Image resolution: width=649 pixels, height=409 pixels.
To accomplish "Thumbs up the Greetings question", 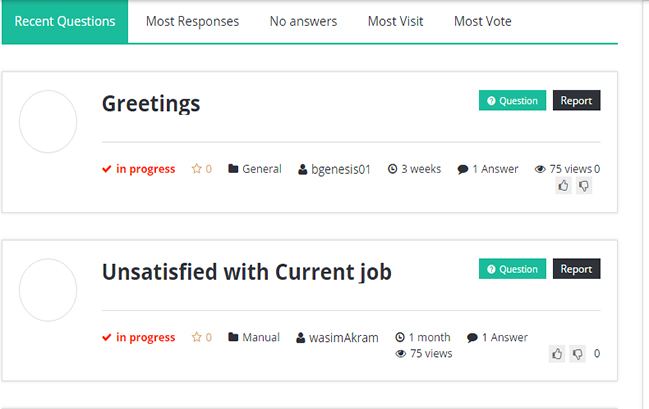I will [x=563, y=186].
